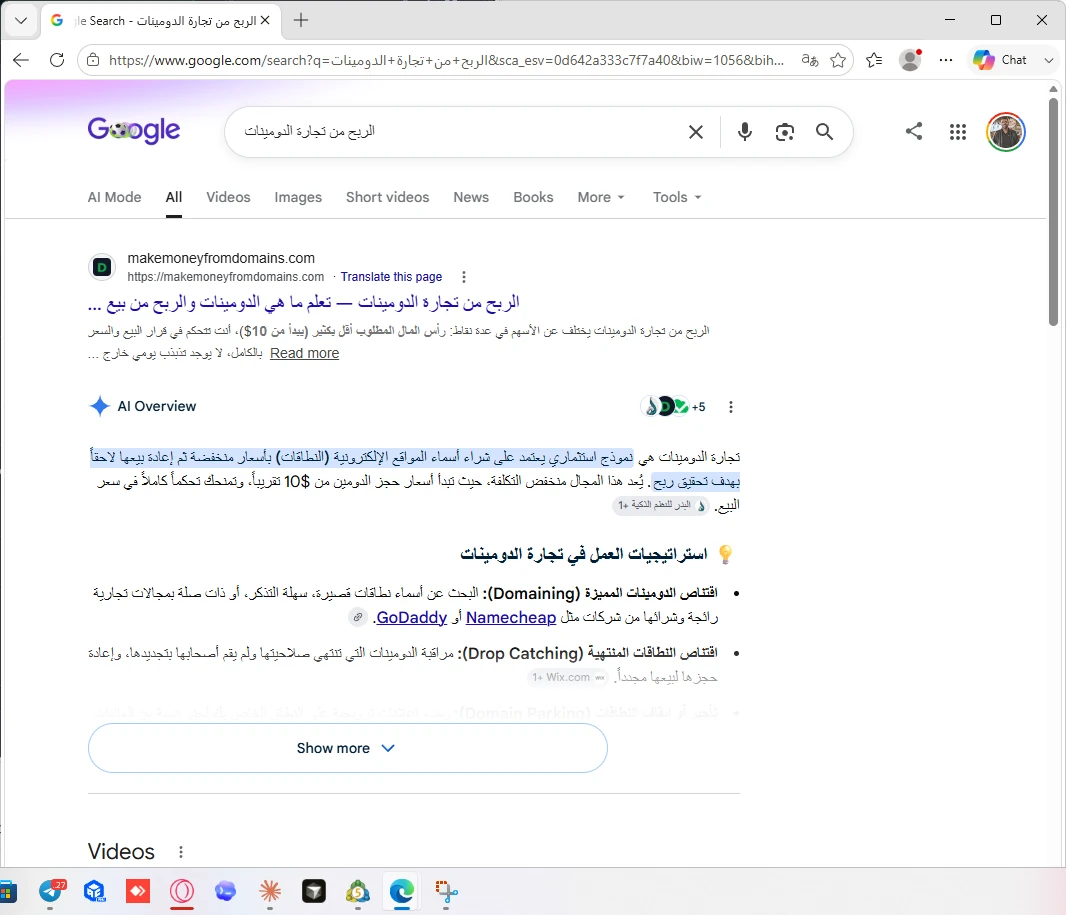Viewport: 1066px width, 915px height.
Task: Expand the More search filters dropdown
Action: click(x=601, y=197)
